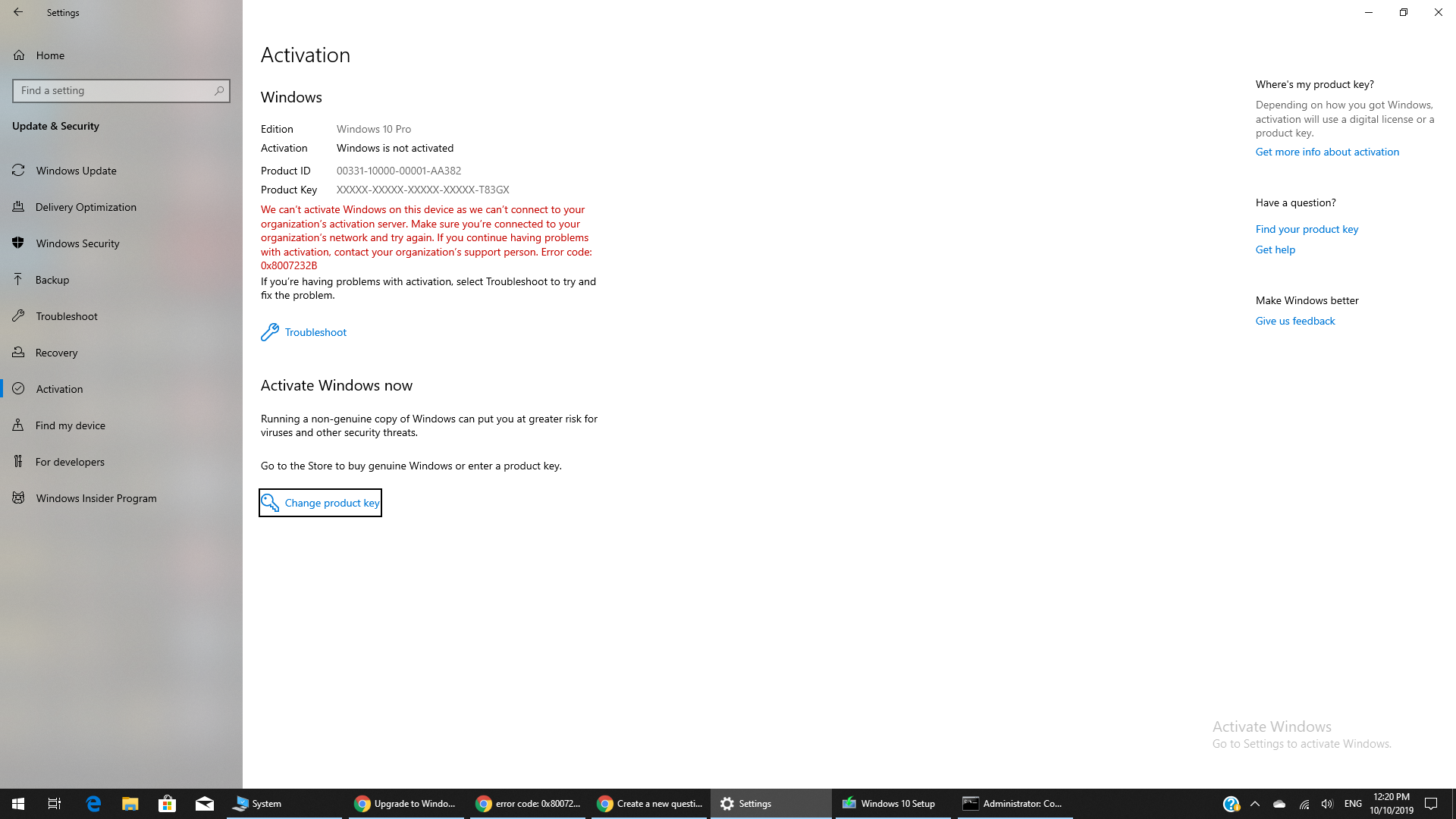1456x819 pixels.
Task: Restore down the Settings window
Action: (x=1404, y=12)
